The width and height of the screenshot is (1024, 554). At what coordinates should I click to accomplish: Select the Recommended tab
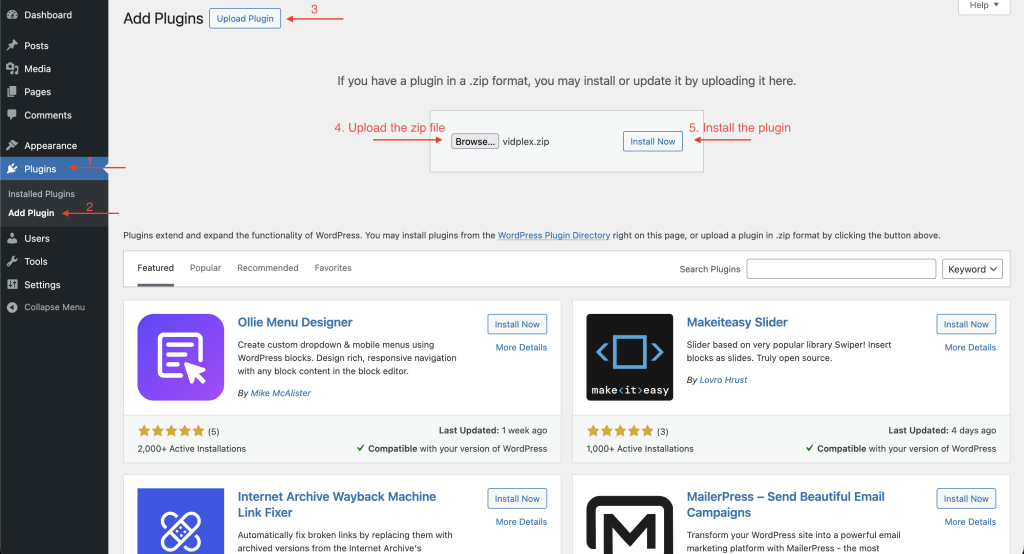[x=267, y=268]
